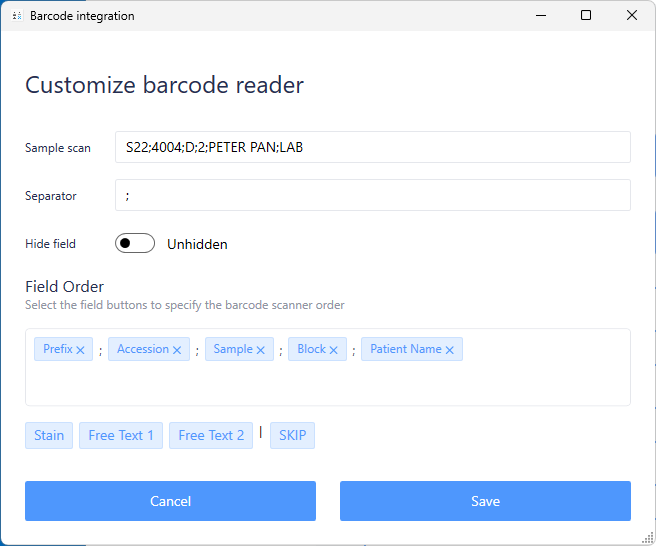Add the Stain field button

(x=49, y=435)
